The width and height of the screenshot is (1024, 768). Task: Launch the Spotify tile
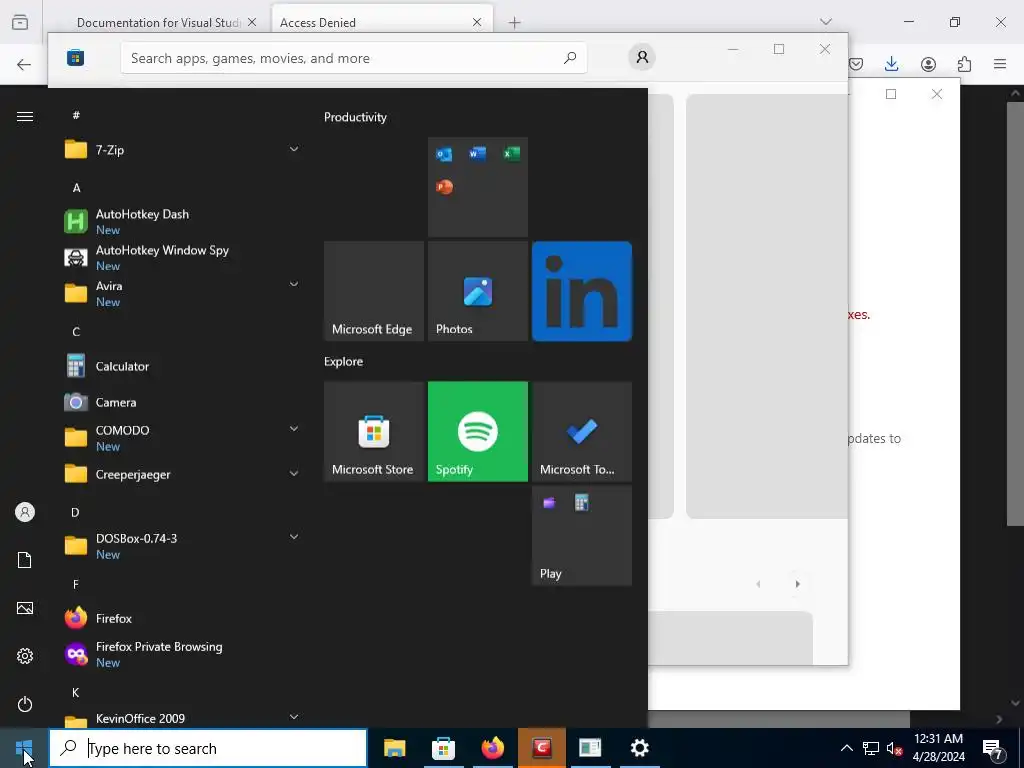click(x=477, y=431)
